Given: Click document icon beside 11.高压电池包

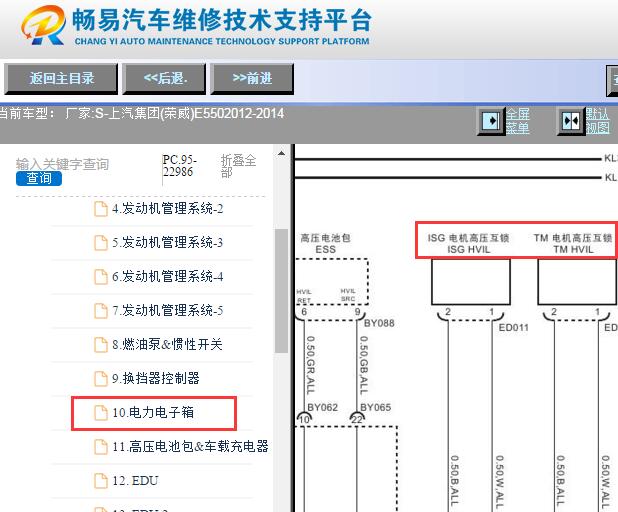Looking at the screenshot, I should pos(101,447).
